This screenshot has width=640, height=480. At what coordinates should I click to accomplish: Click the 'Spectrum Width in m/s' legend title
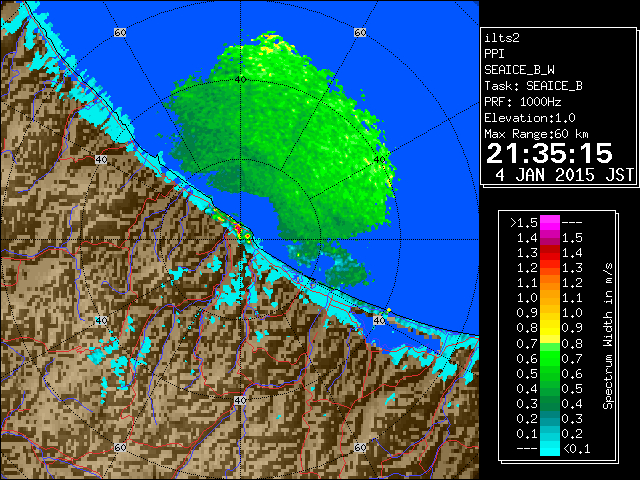pos(608,336)
